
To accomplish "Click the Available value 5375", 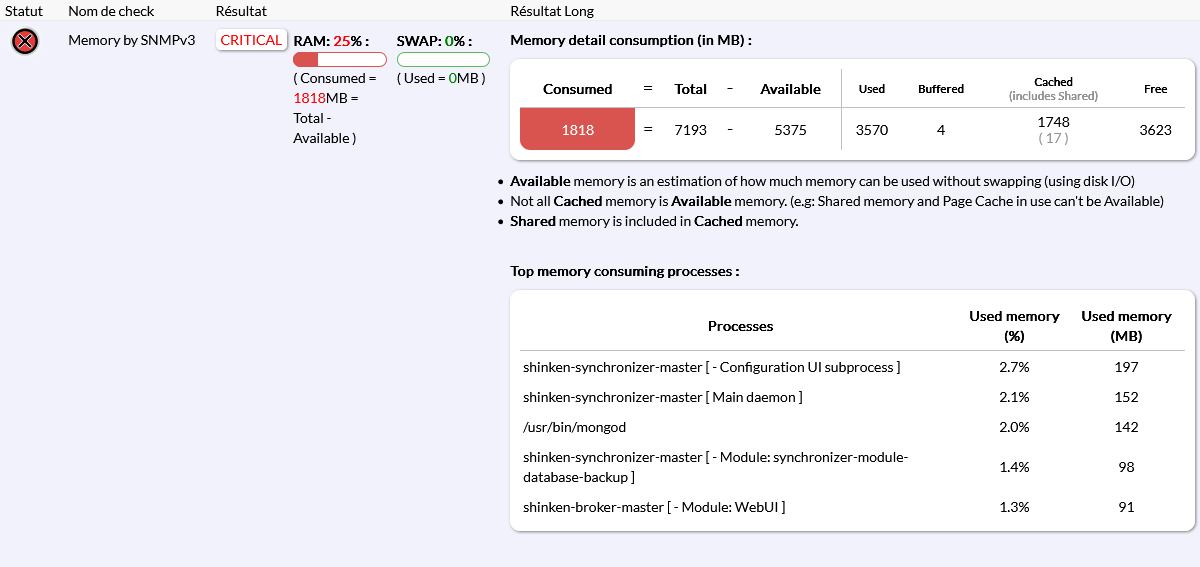I will [x=790, y=130].
